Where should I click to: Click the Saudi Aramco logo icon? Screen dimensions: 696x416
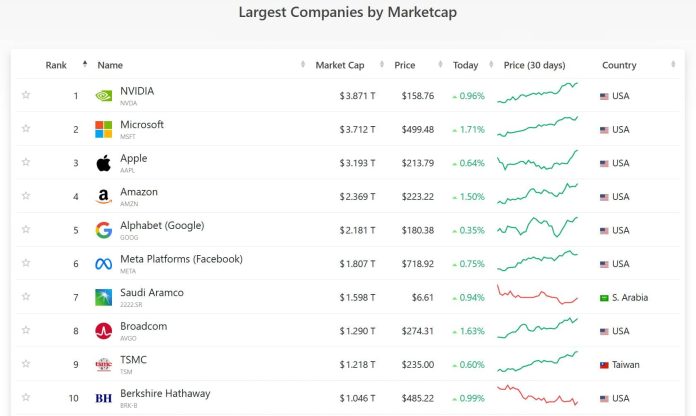coord(103,297)
